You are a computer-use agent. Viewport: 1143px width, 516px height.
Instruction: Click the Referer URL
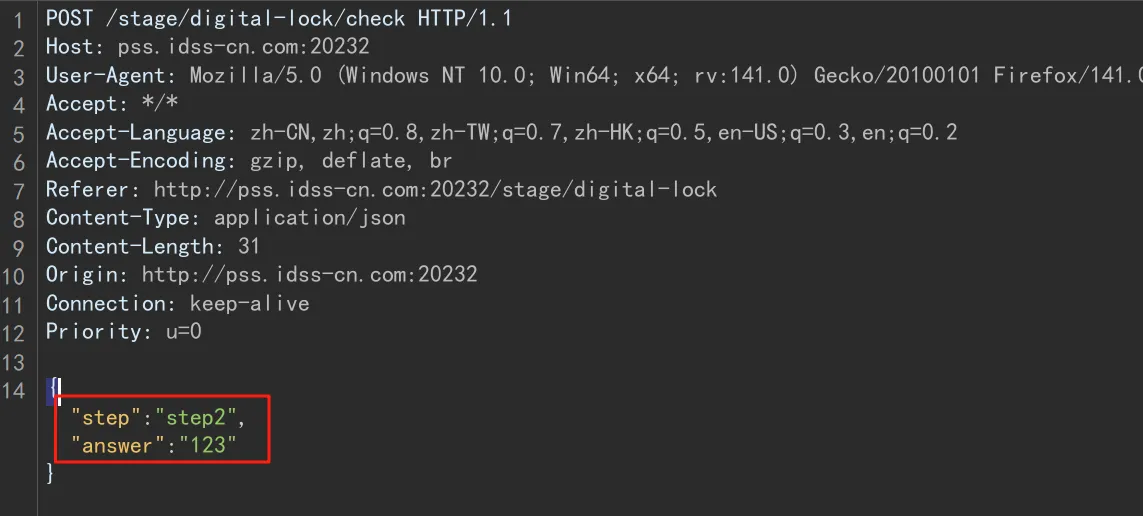pos(435,189)
